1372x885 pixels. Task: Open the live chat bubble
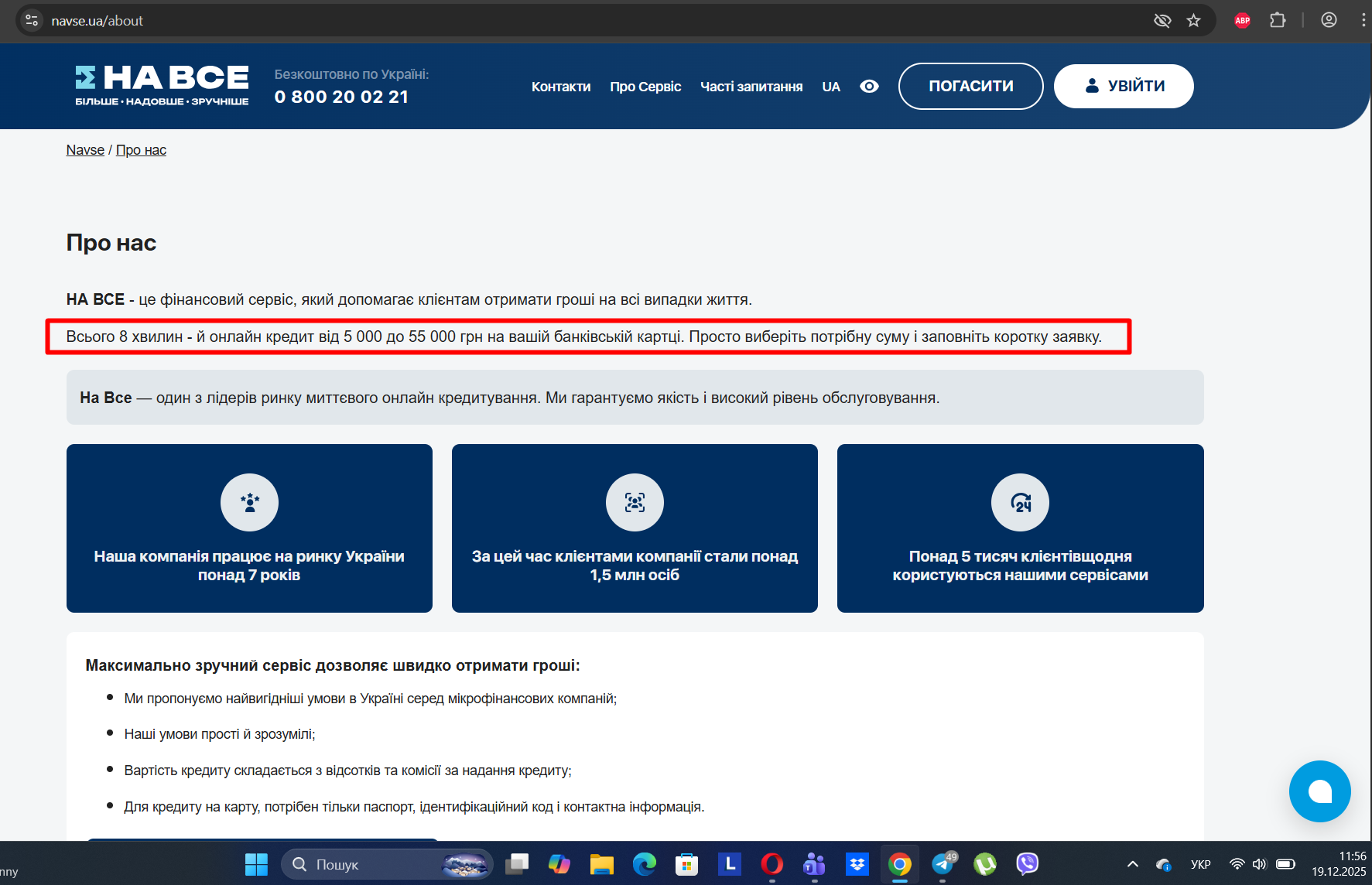click(x=1319, y=791)
